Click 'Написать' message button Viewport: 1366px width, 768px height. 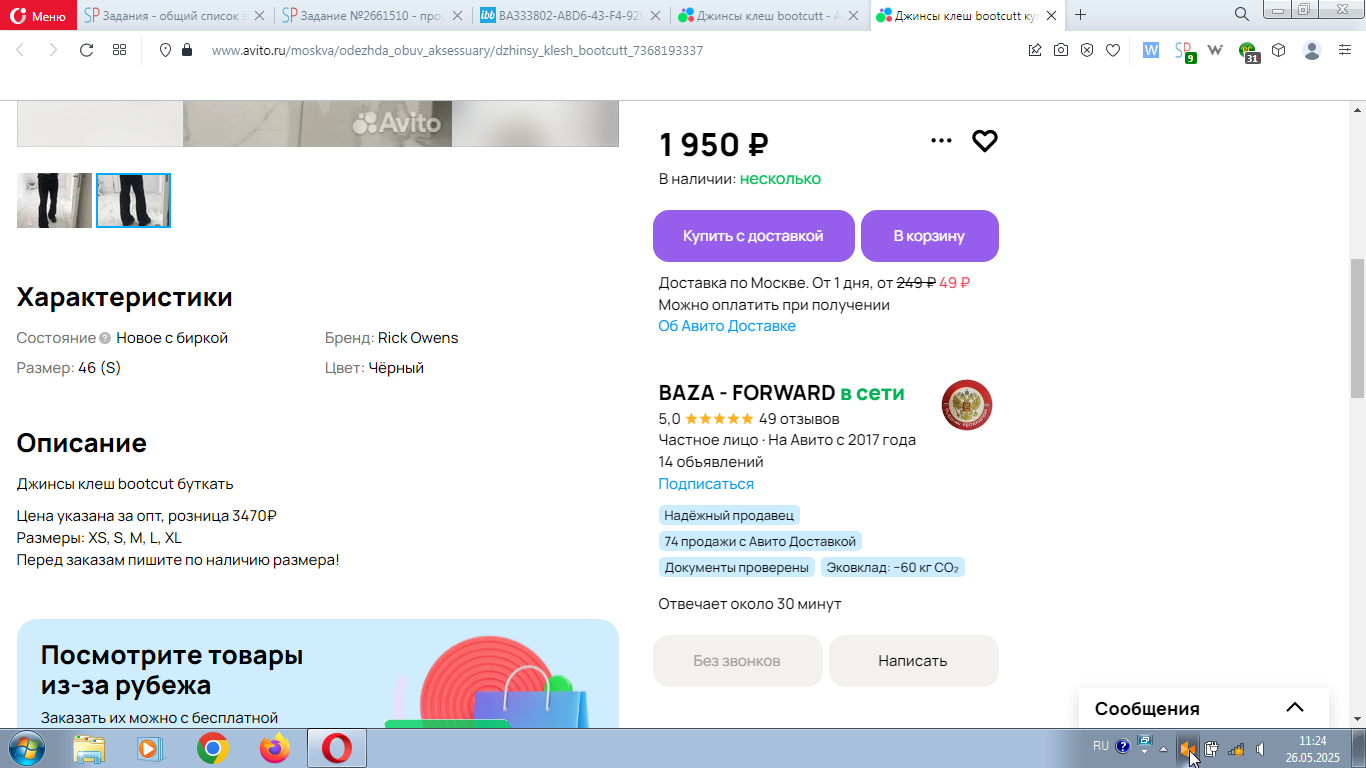(913, 661)
